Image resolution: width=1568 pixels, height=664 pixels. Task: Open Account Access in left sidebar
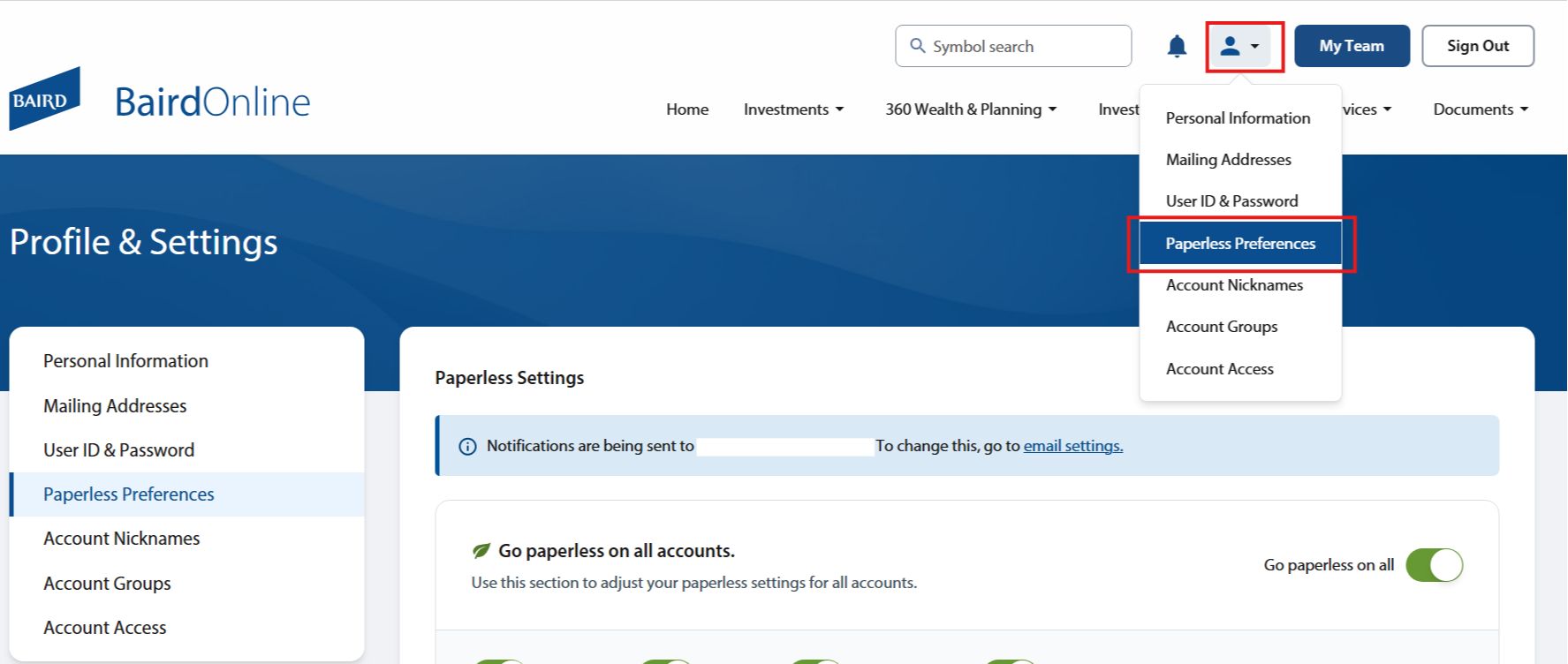pyautogui.click(x=186, y=628)
